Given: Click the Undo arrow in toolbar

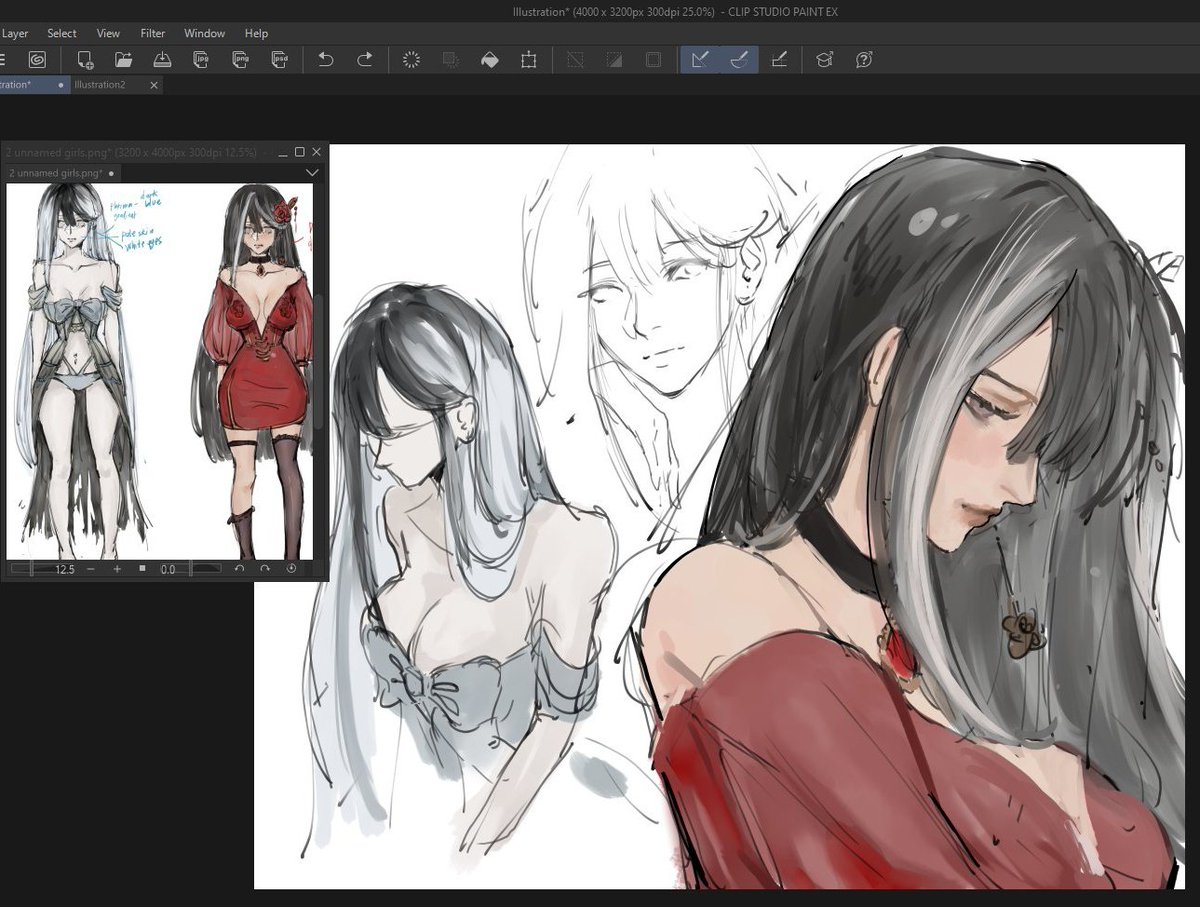Looking at the screenshot, I should (x=325, y=60).
